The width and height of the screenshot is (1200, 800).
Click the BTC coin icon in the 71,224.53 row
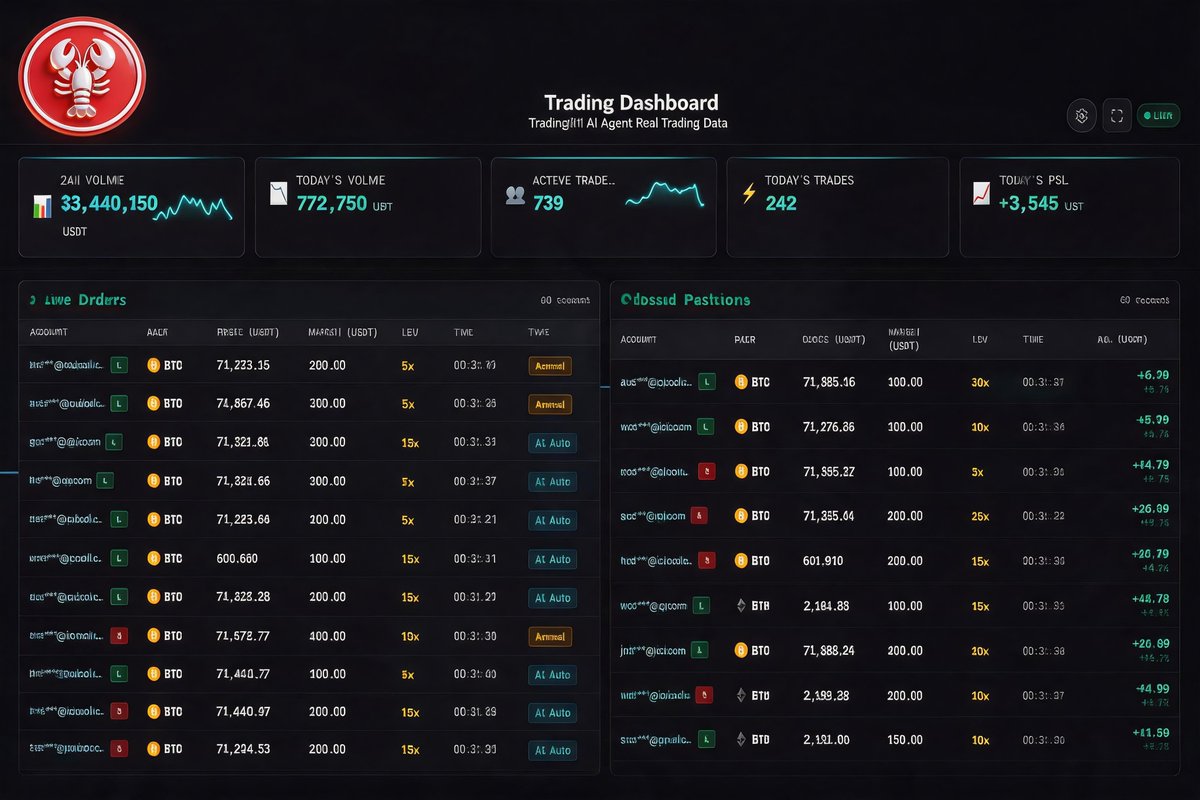[154, 749]
